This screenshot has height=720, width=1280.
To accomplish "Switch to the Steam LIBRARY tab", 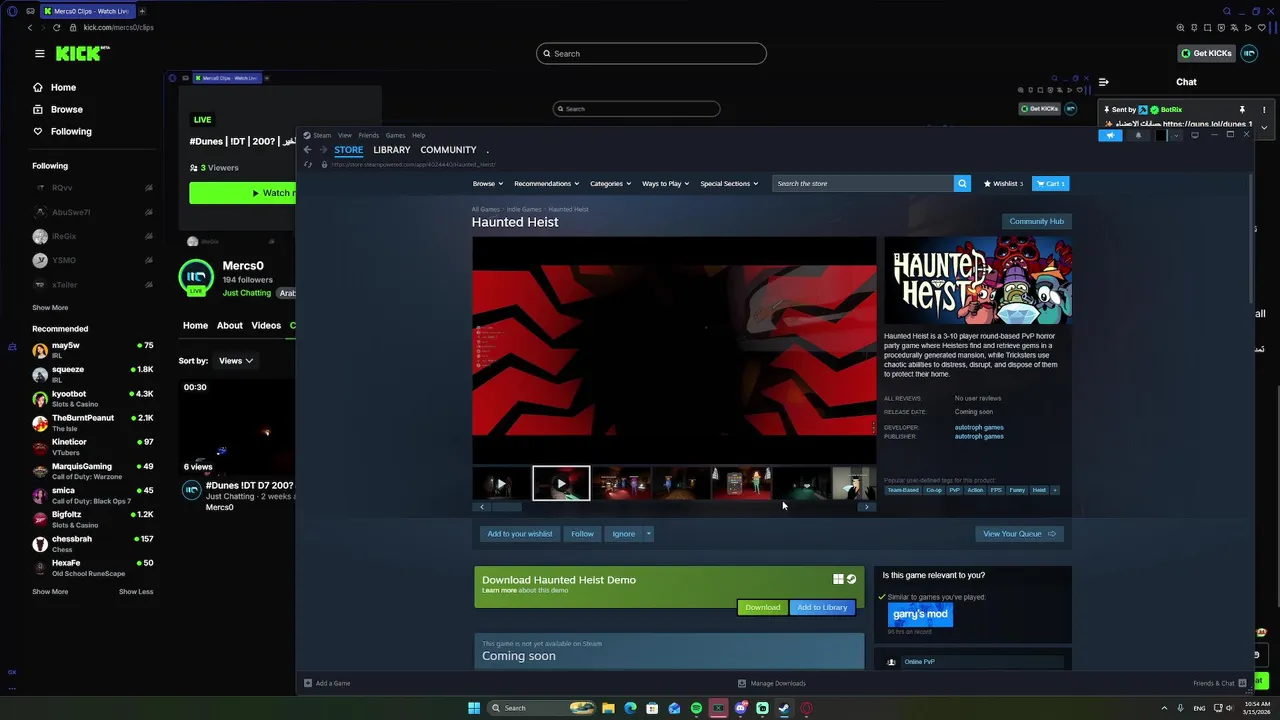I will 392,150.
